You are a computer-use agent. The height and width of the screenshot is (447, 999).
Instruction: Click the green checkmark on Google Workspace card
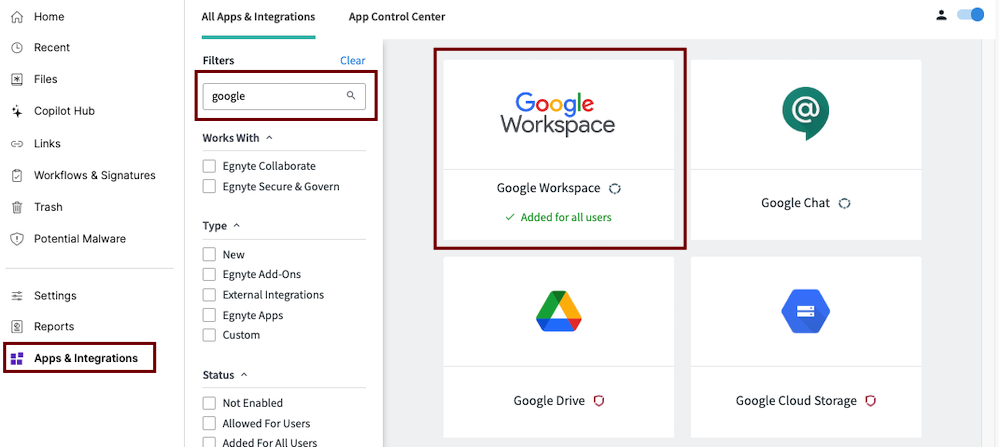tap(510, 218)
